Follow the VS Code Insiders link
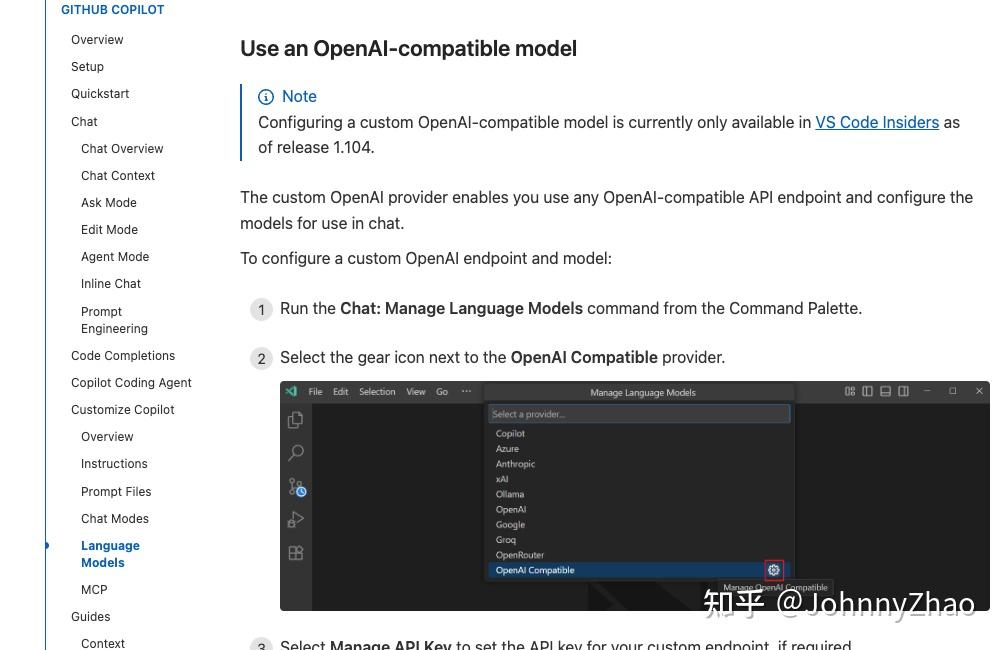This screenshot has width=1003, height=650. pyautogui.click(x=877, y=122)
